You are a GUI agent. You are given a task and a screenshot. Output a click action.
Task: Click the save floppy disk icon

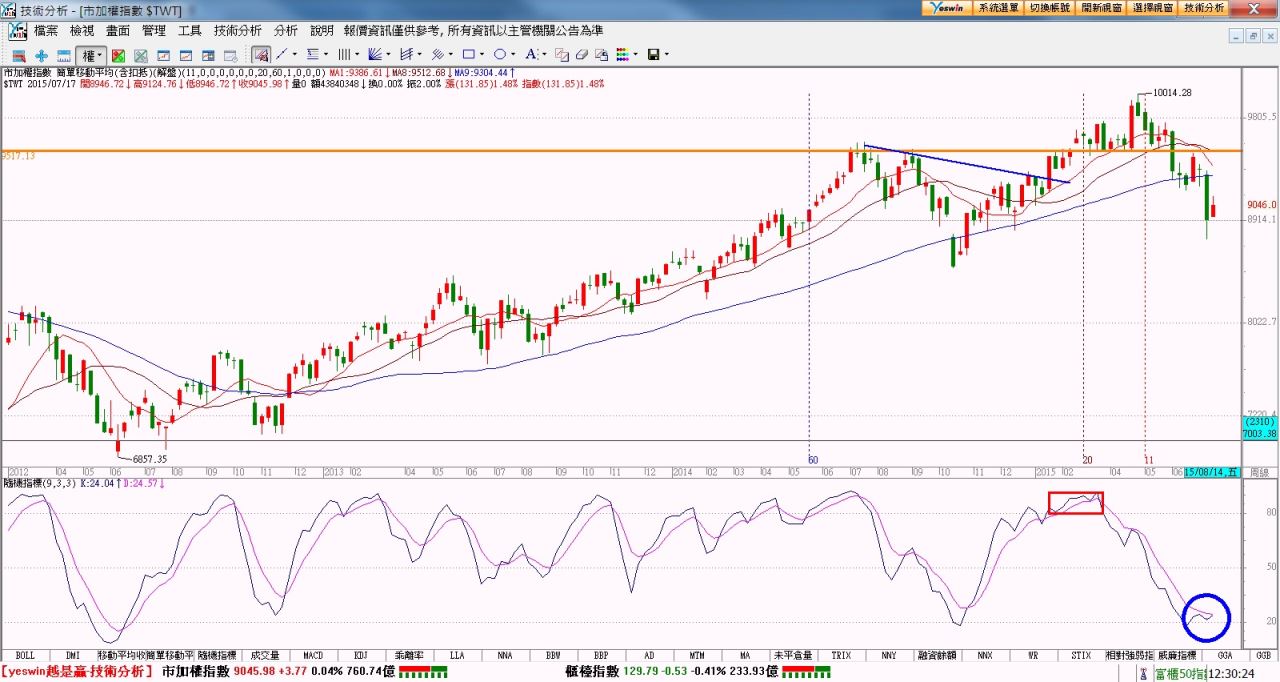[x=653, y=54]
